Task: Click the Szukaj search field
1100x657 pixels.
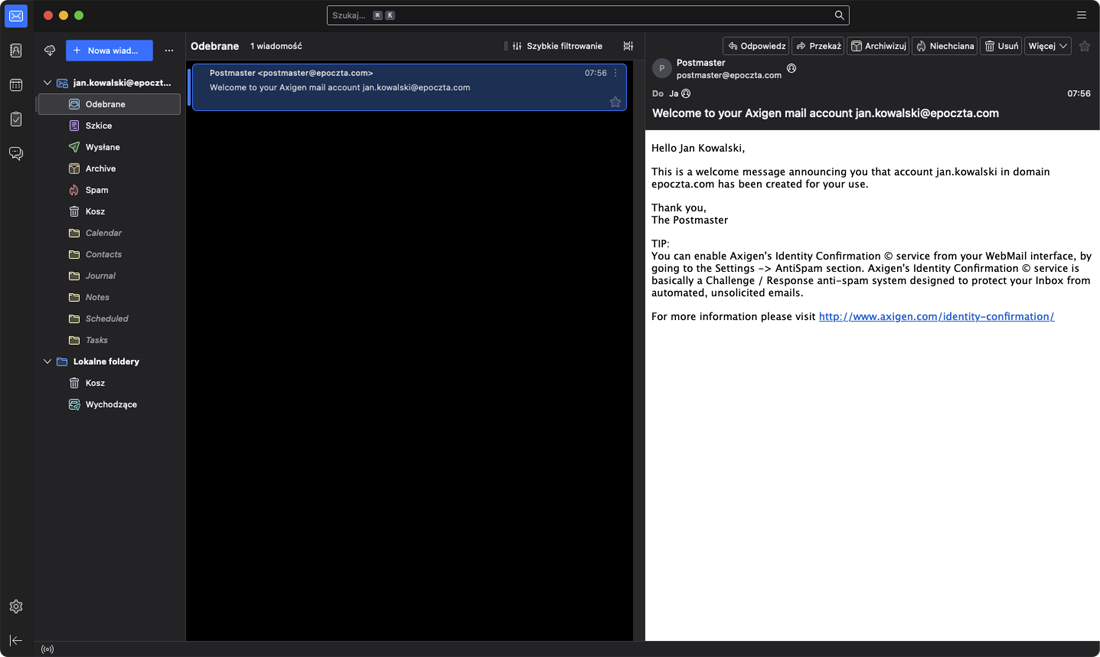Action: (x=580, y=15)
